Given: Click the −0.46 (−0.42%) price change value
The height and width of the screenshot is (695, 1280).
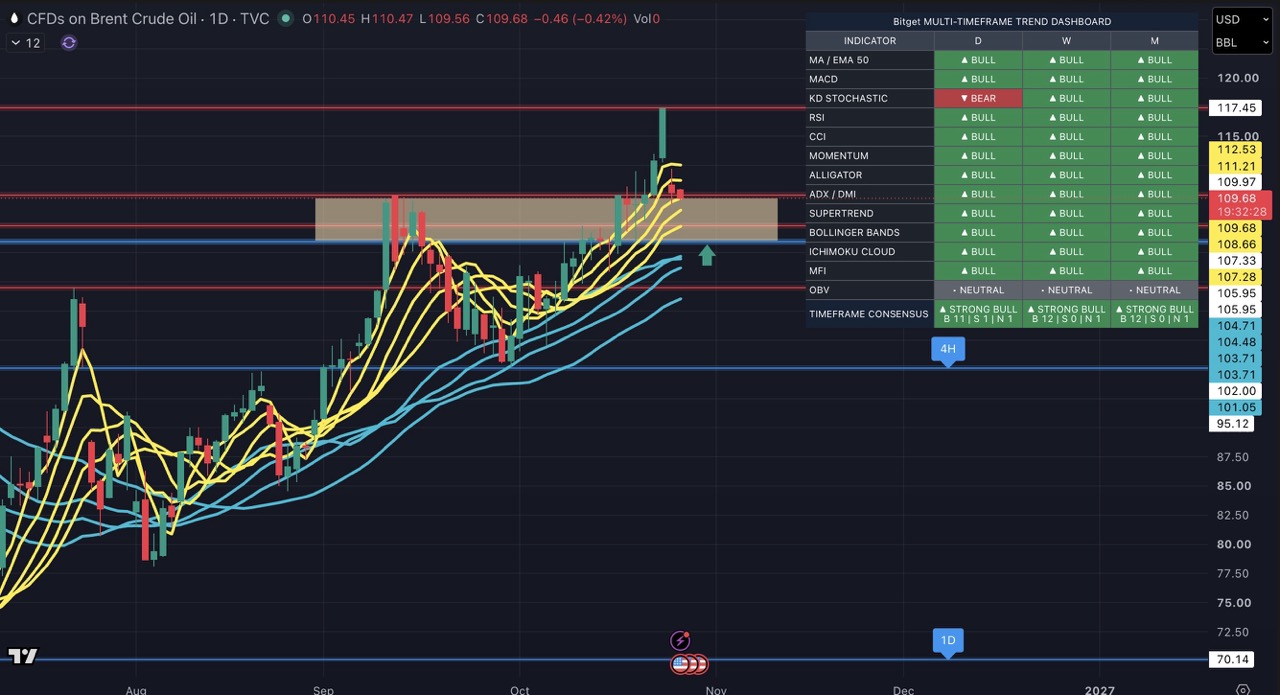Looking at the screenshot, I should click(581, 19).
